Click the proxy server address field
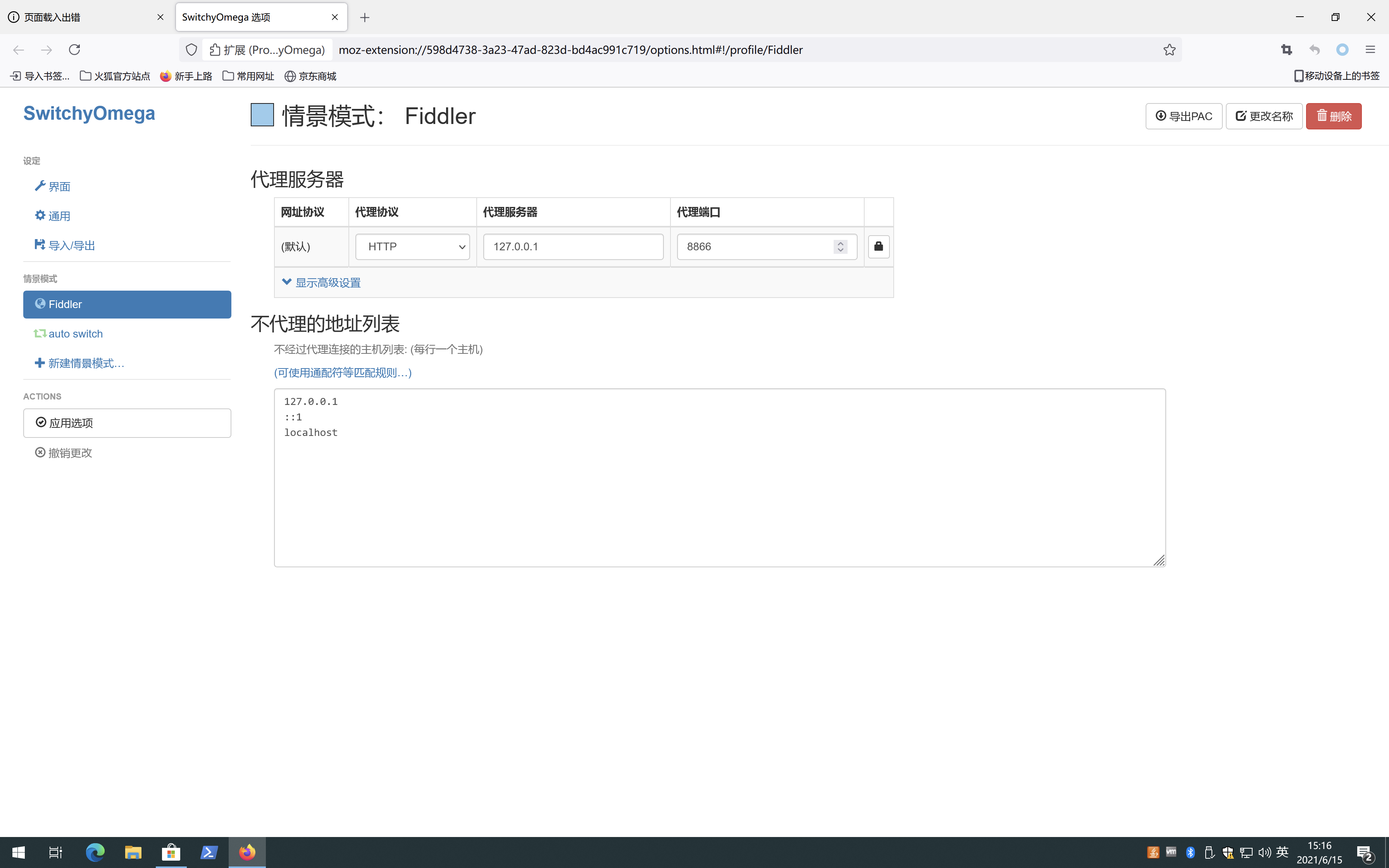 [x=573, y=246]
